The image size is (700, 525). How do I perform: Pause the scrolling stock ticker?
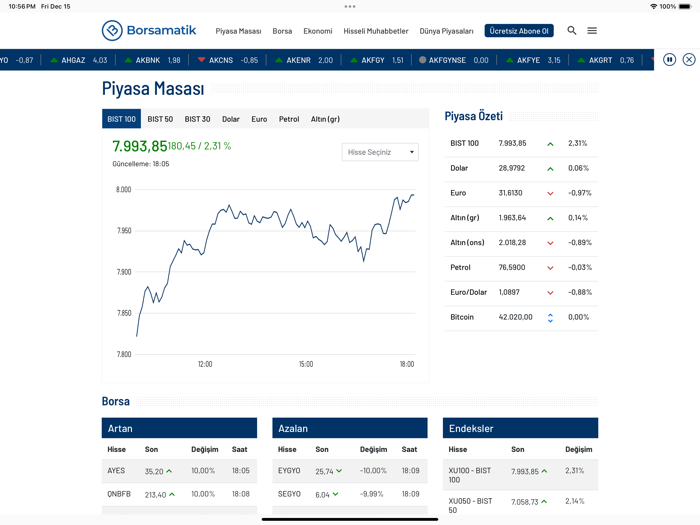click(669, 59)
